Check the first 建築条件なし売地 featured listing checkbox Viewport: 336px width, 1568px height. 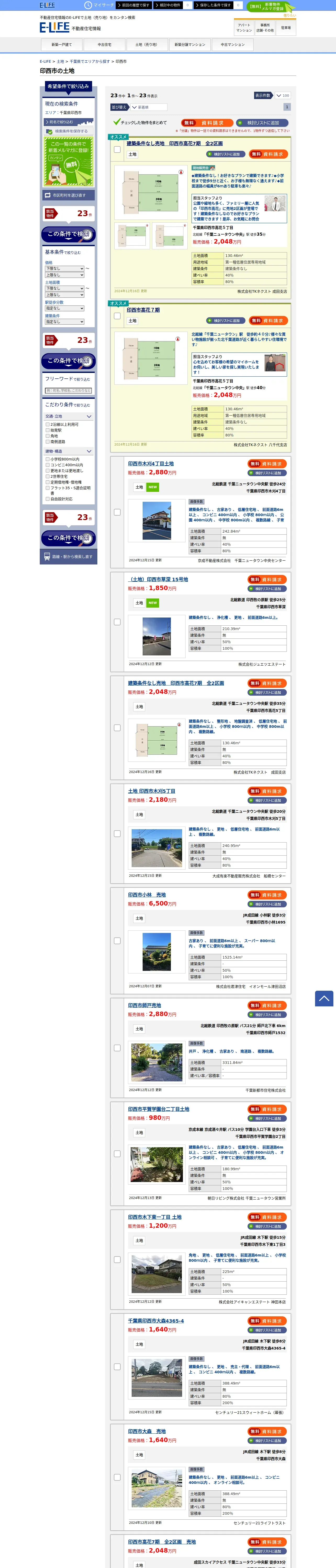coord(117,149)
